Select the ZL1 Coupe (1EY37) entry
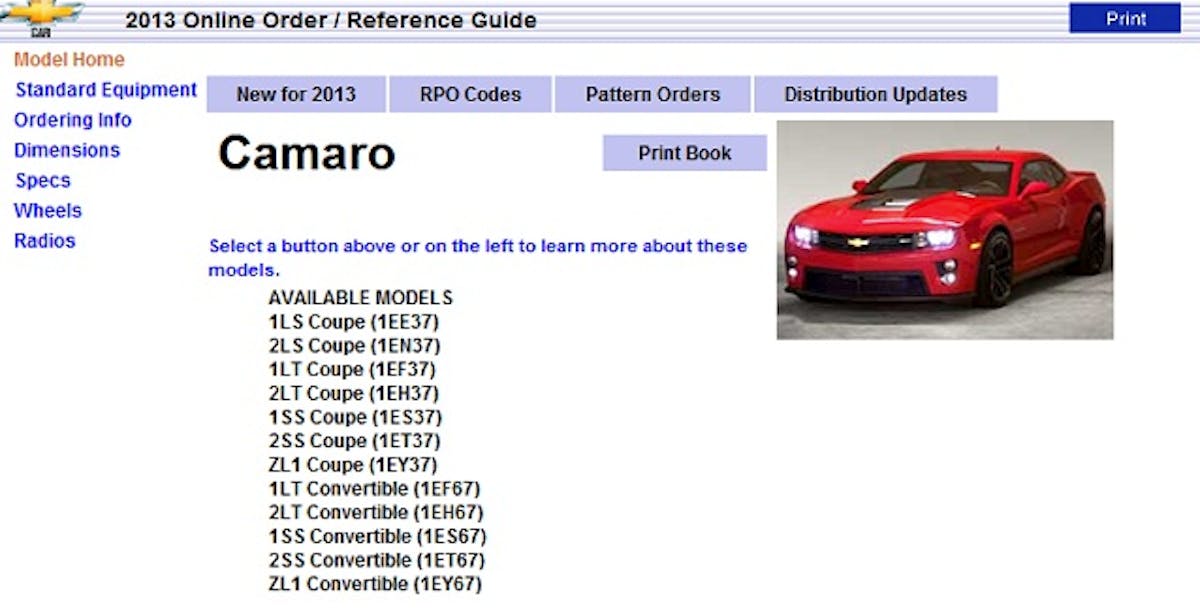This screenshot has width=1200, height=613. [x=353, y=465]
